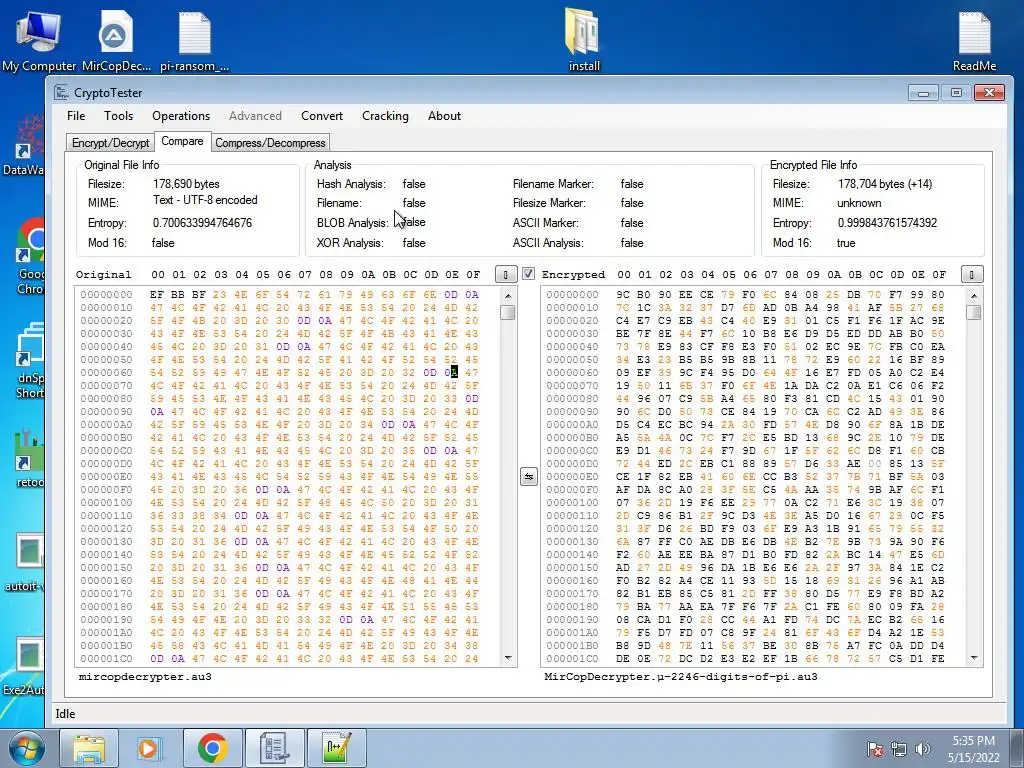Screen dimensions: 1024x768
Task: Click the highlighted 0A byte at offset 00000060
Action: pos(453,372)
